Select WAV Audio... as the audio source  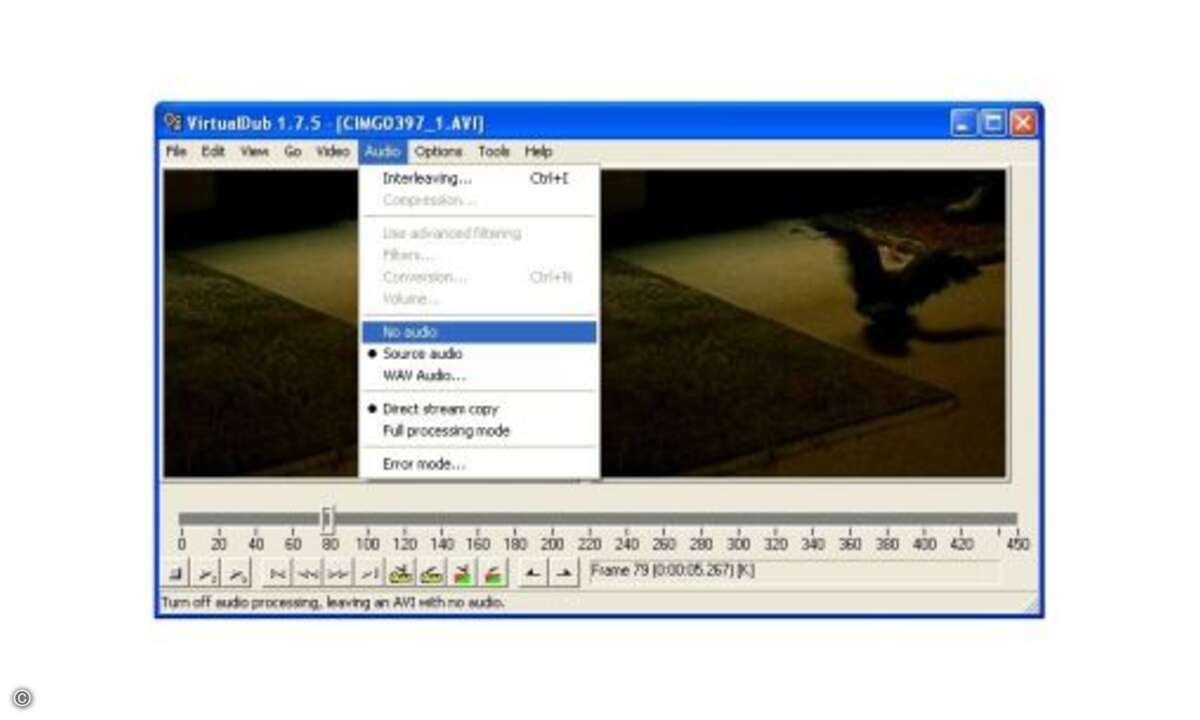tap(479, 376)
